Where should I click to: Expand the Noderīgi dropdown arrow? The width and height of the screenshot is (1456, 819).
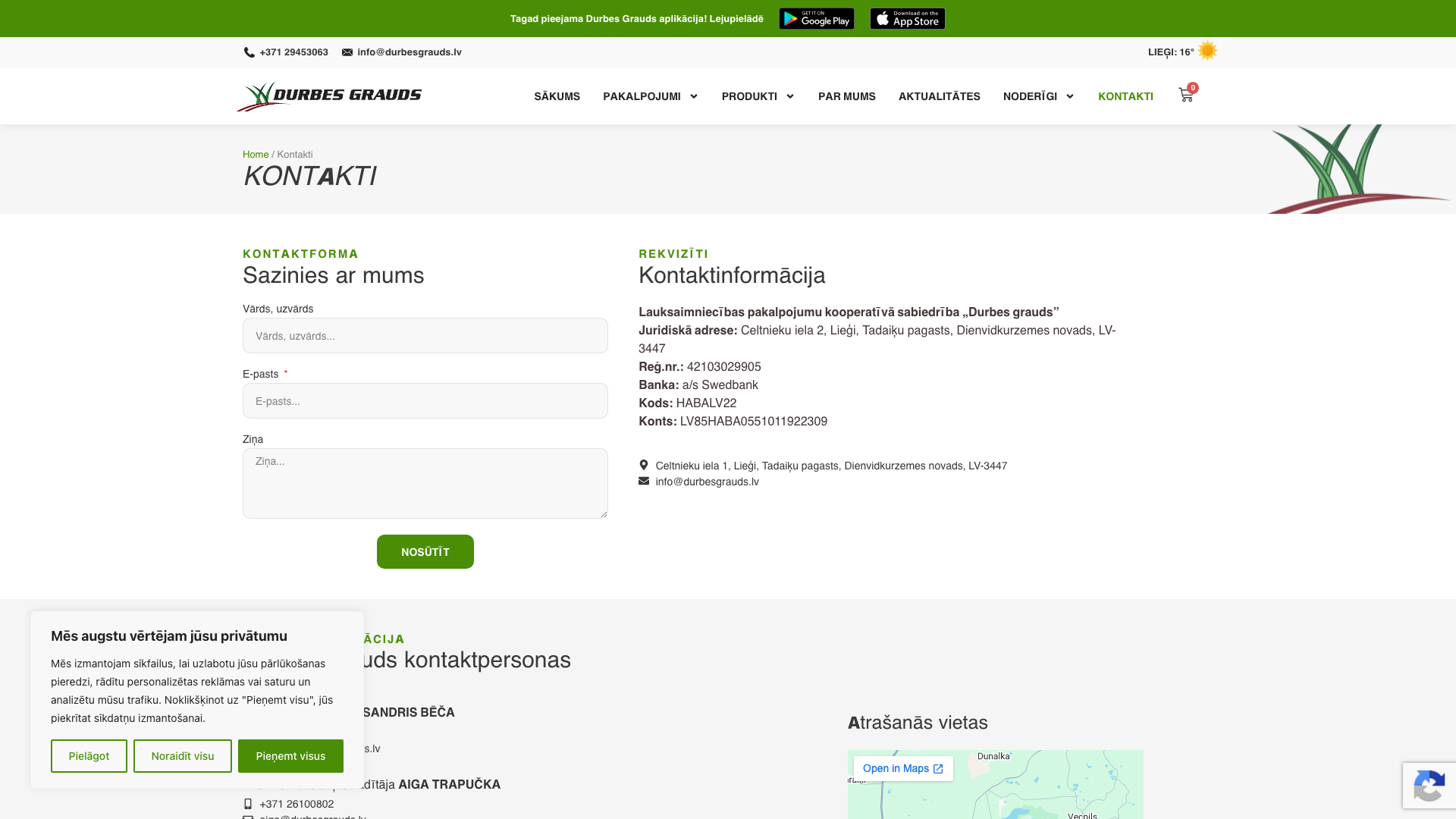[1069, 96]
